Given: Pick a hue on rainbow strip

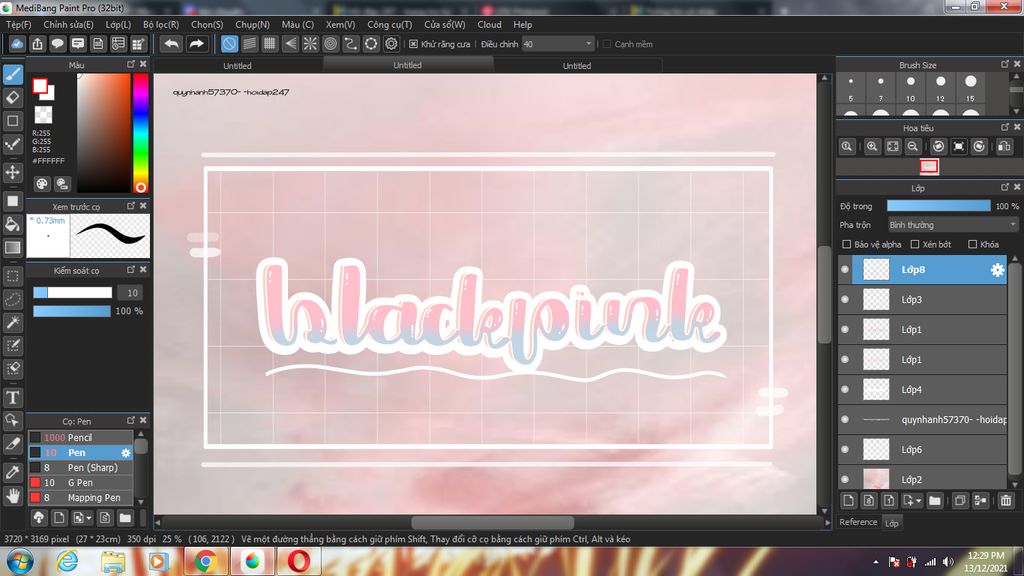Looking at the screenshot, I should point(140,133).
